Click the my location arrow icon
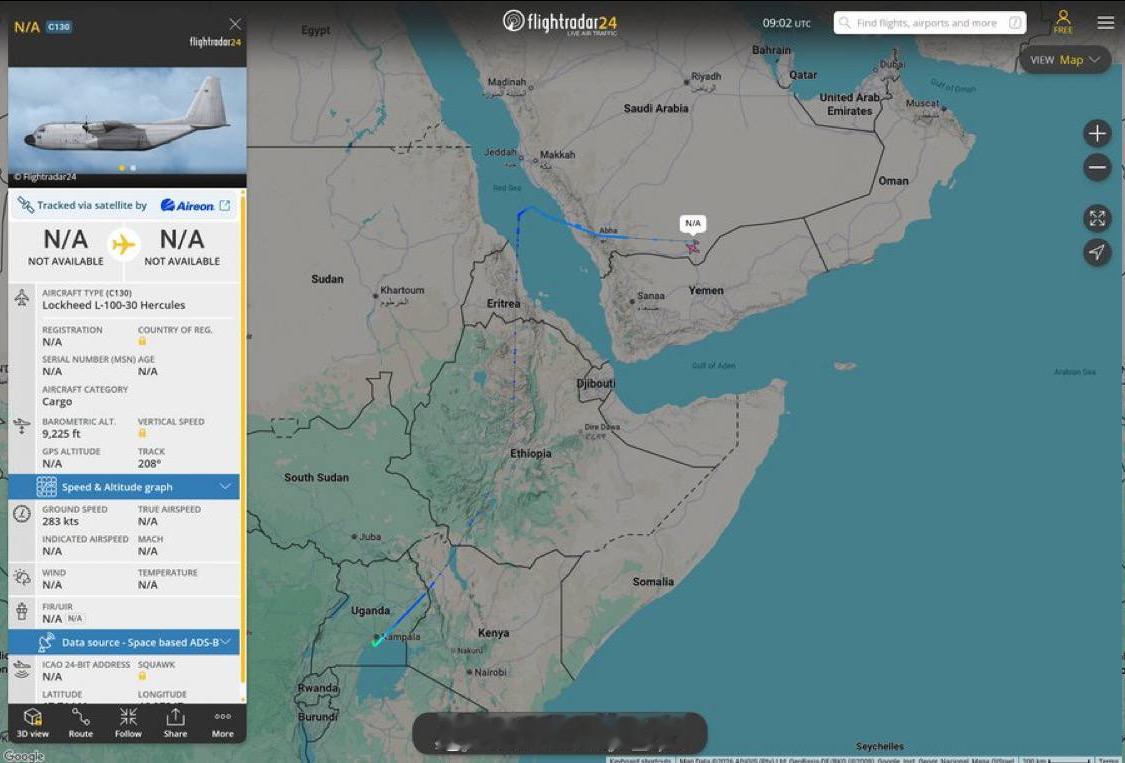This screenshot has width=1125, height=763. tap(1096, 252)
